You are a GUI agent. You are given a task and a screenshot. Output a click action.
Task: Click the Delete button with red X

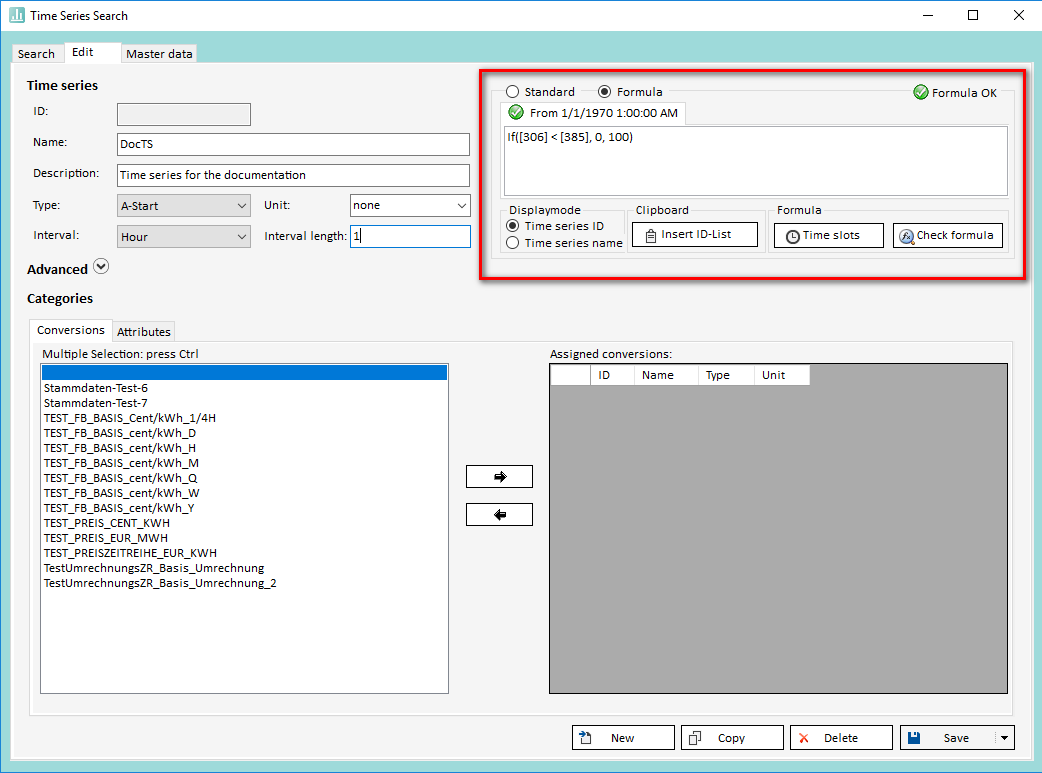pos(840,738)
